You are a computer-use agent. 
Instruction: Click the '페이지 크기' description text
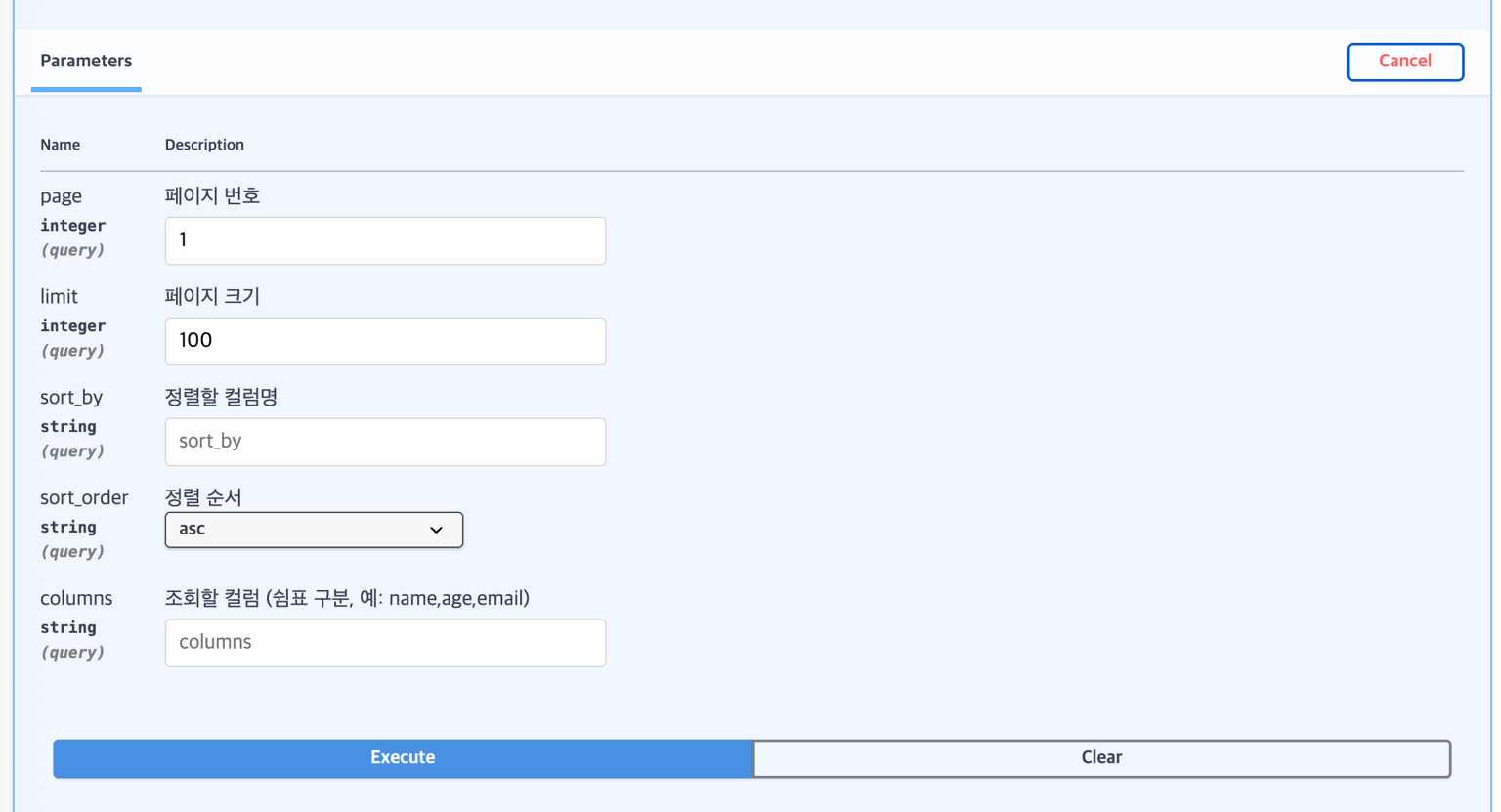(212, 297)
